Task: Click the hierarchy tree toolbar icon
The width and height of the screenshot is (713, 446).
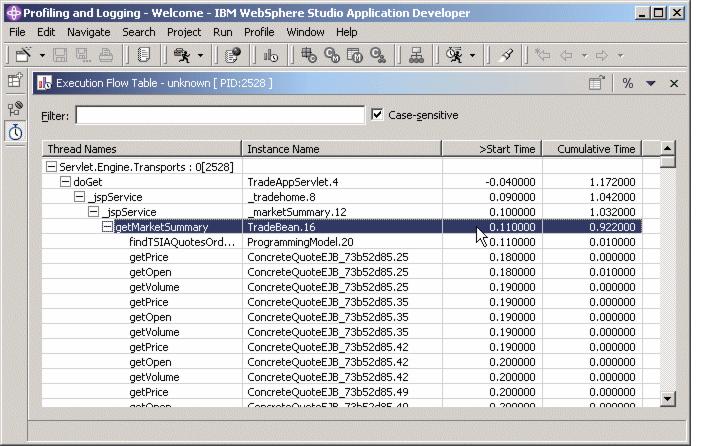Action: click(416, 55)
